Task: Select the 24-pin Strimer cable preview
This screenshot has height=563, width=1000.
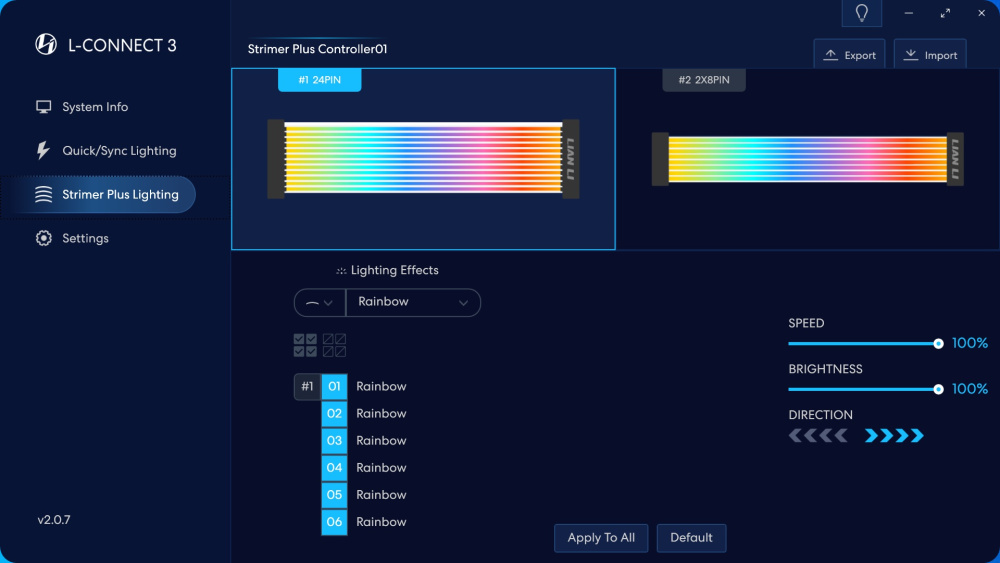Action: 423,159
